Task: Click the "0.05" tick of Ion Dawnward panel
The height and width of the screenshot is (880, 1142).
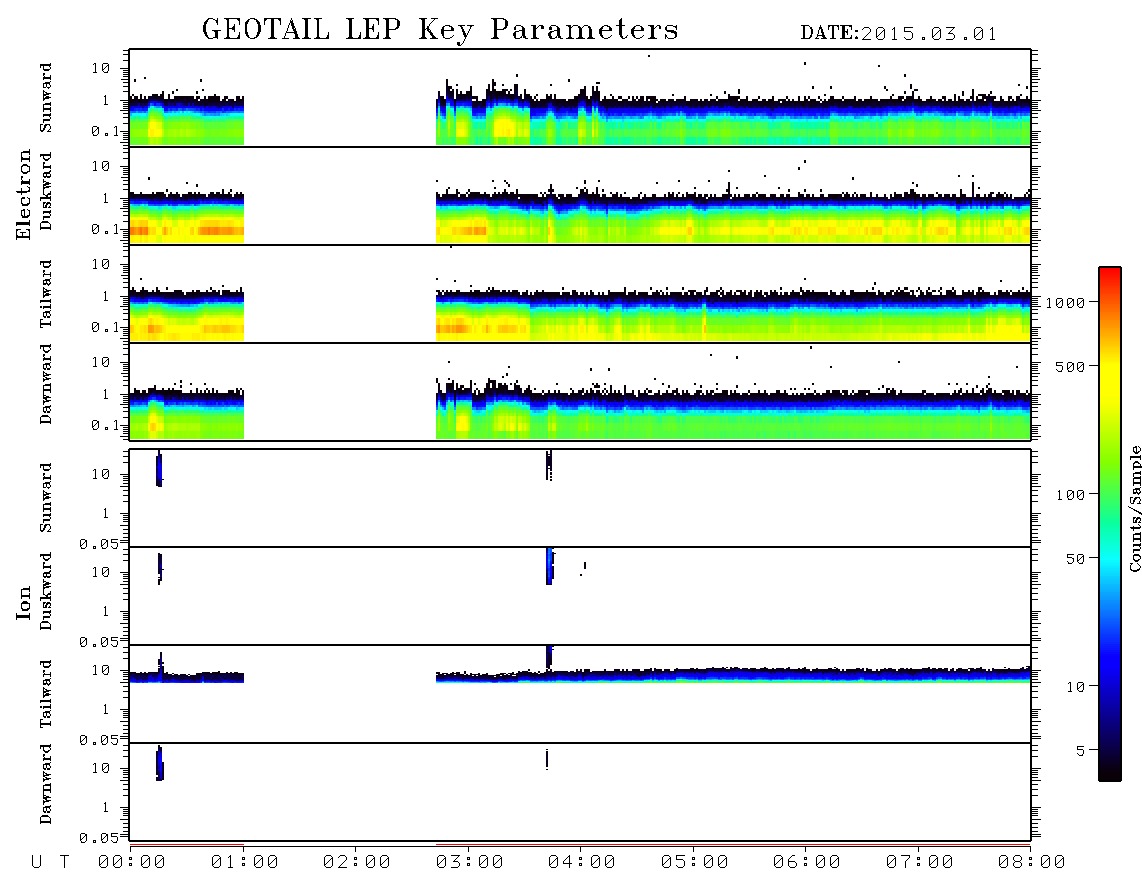Action: click(98, 838)
